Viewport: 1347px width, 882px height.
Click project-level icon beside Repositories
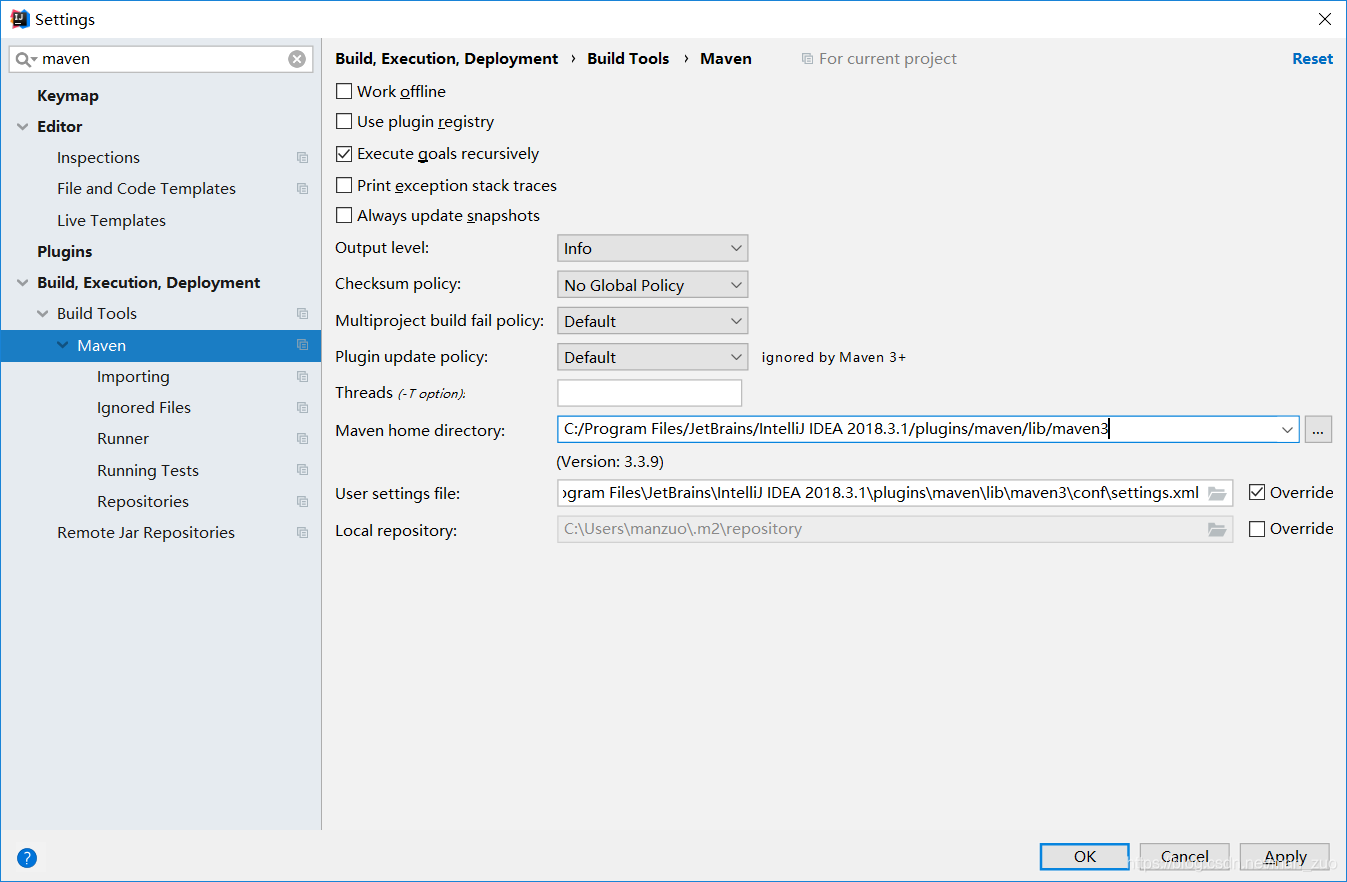pos(302,502)
